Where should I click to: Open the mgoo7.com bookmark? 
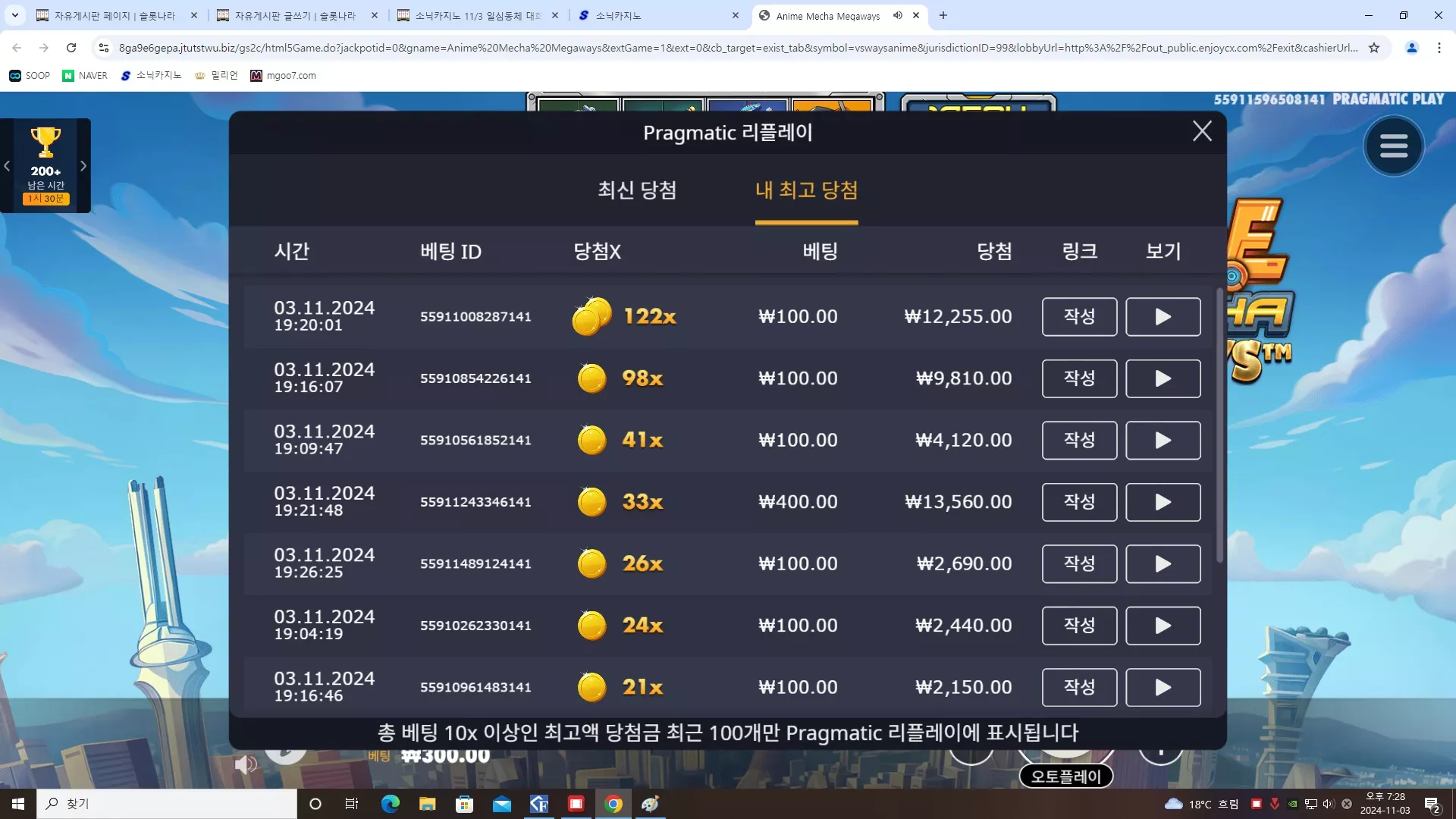[x=283, y=76]
